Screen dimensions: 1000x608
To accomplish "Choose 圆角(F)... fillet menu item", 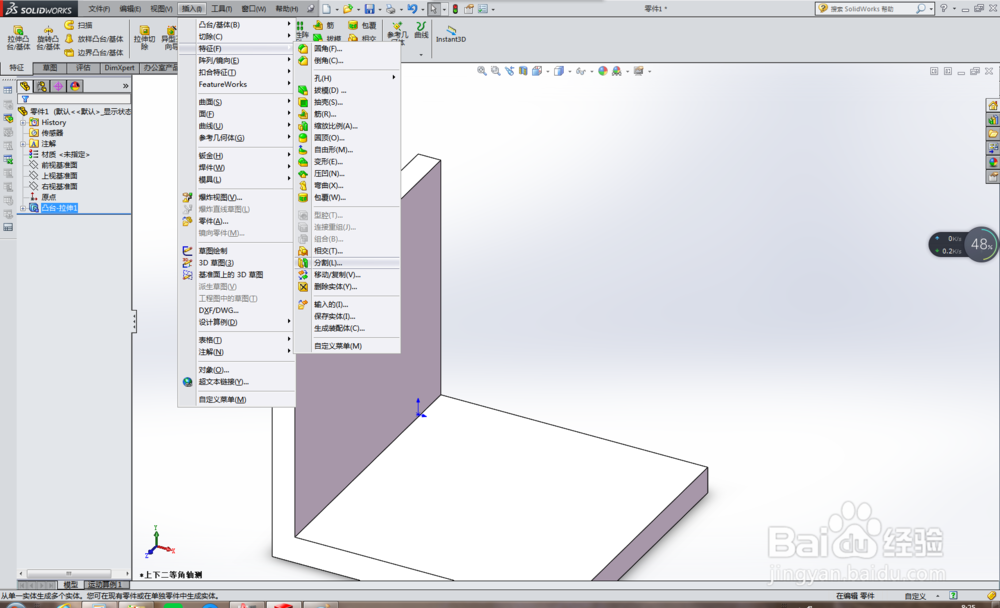I will pyautogui.click(x=348, y=48).
